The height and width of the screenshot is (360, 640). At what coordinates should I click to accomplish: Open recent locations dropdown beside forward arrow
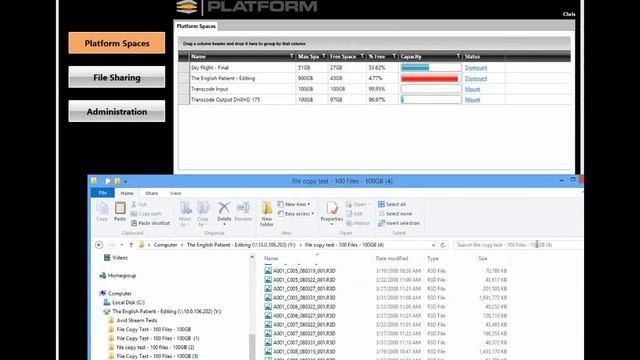pos(122,245)
